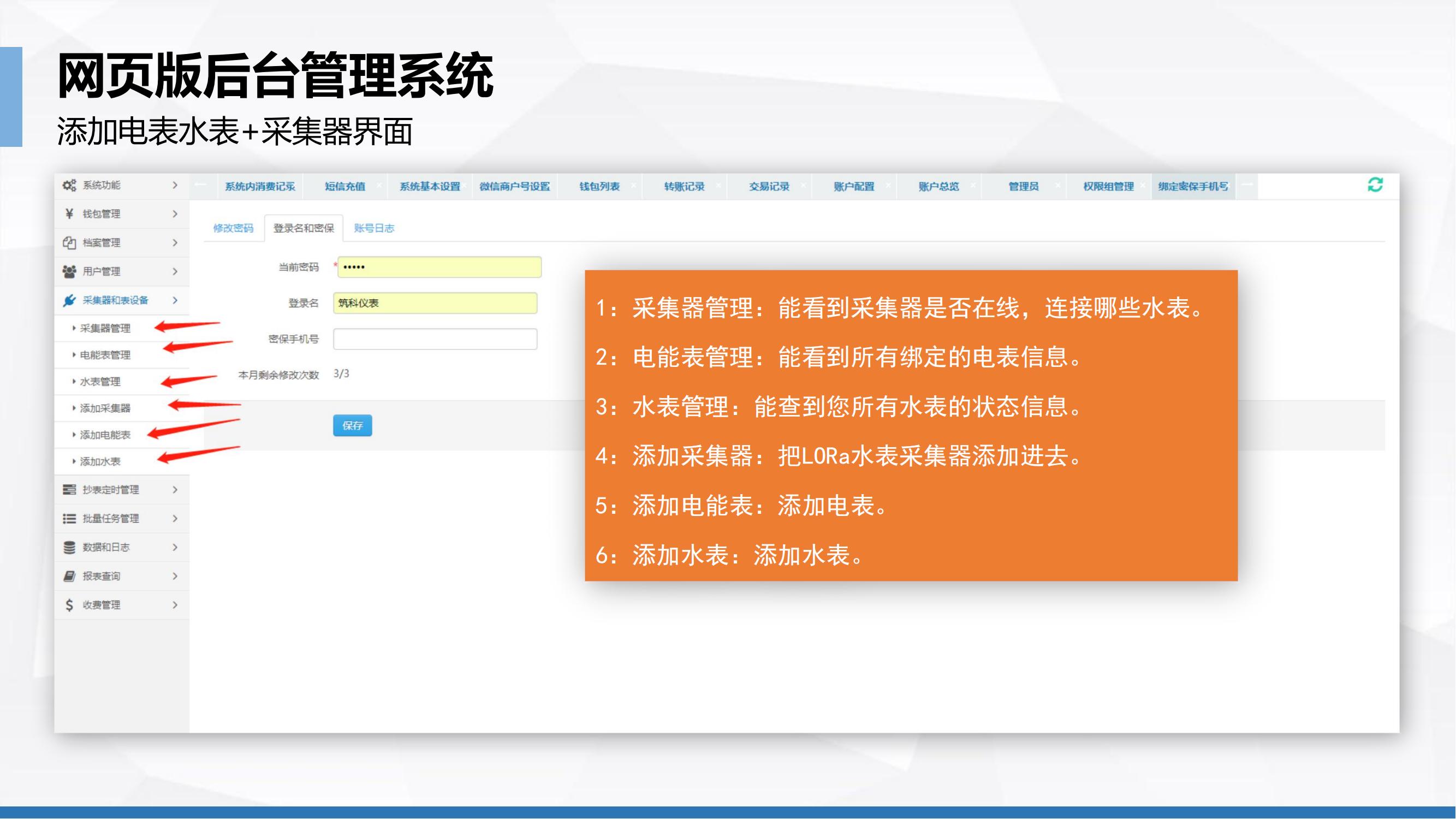Switch to the 交易记录 tab

point(769,187)
